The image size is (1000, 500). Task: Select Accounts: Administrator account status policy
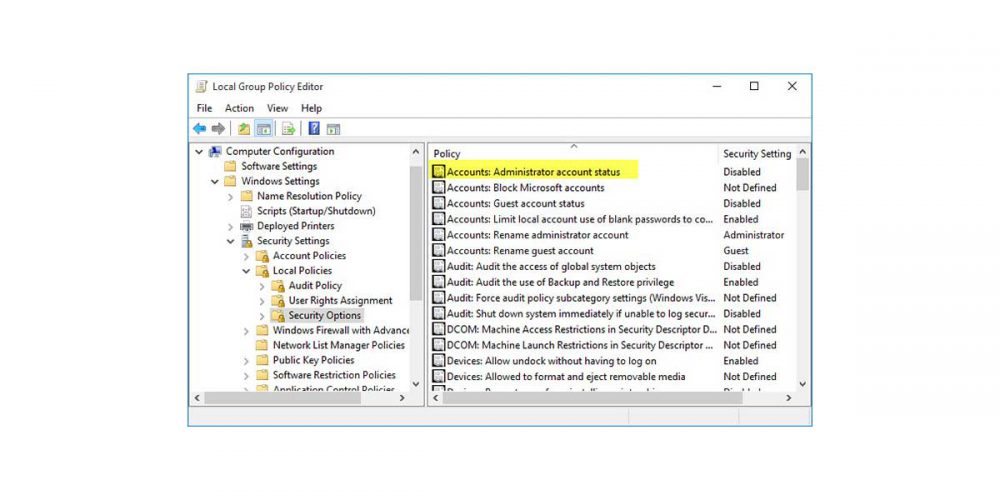point(533,172)
